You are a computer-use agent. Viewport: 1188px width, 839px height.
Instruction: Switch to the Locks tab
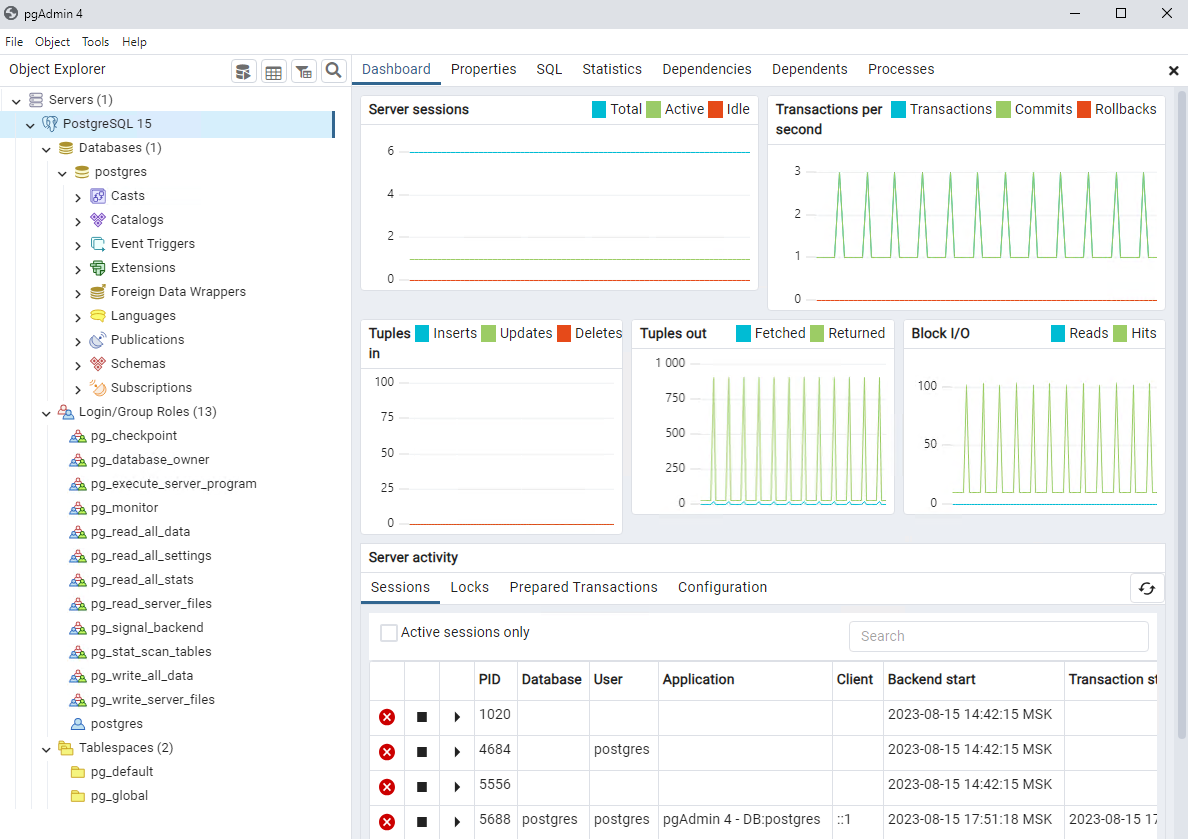tap(469, 587)
